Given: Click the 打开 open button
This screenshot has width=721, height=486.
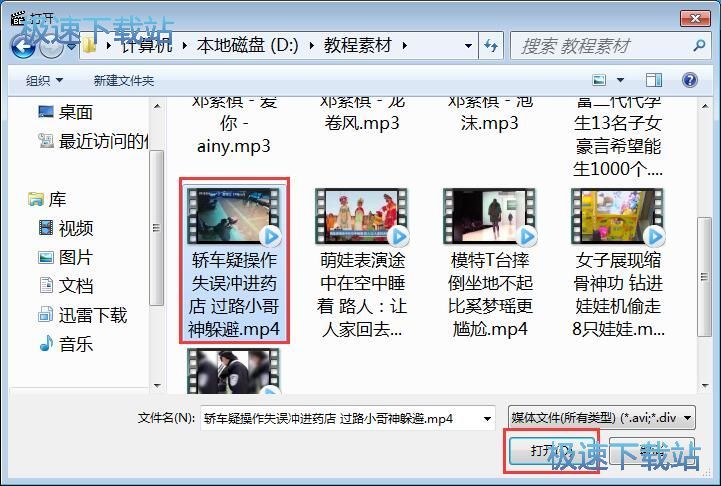Looking at the screenshot, I should [552, 451].
